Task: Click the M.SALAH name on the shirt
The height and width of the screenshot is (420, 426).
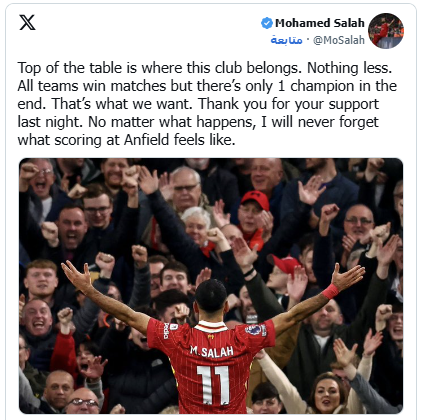Action: (211, 351)
